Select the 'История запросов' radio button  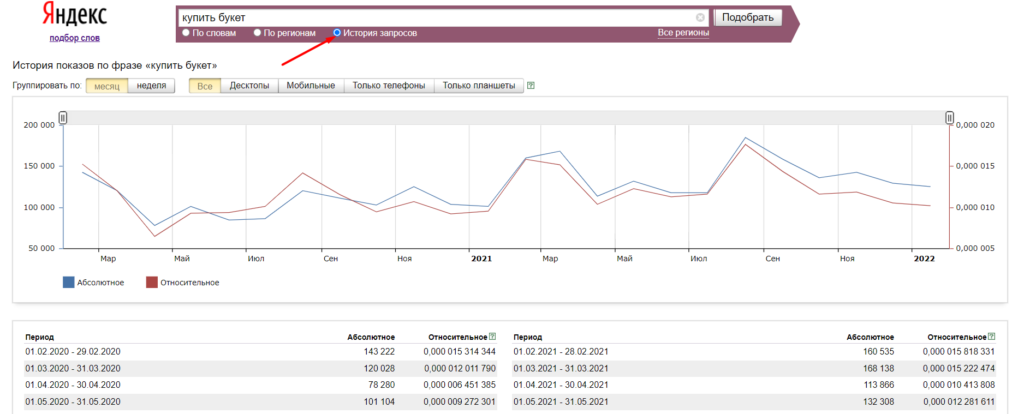pos(337,33)
